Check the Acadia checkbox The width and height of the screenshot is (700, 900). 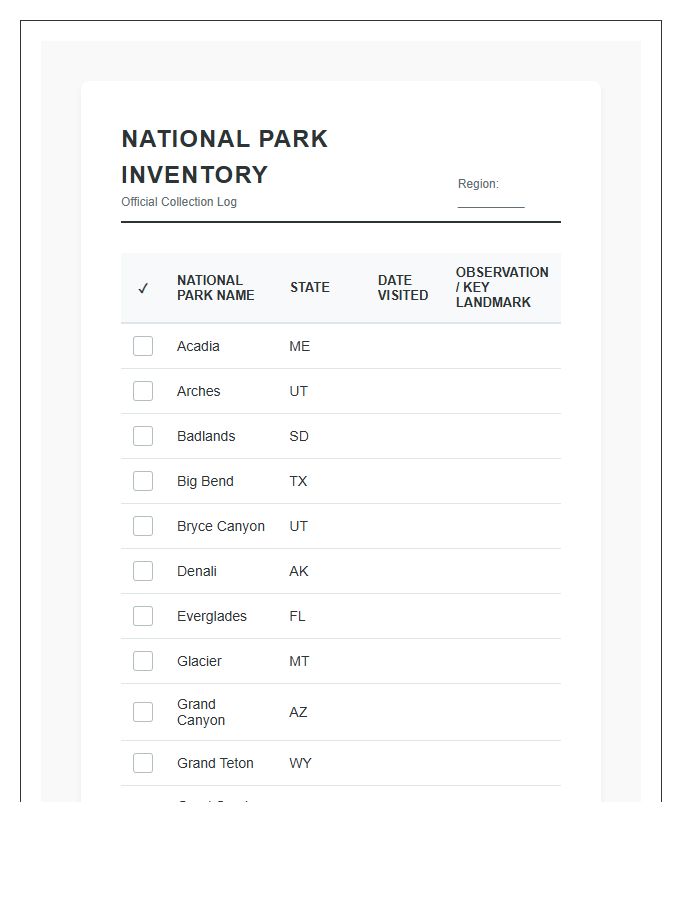click(143, 346)
